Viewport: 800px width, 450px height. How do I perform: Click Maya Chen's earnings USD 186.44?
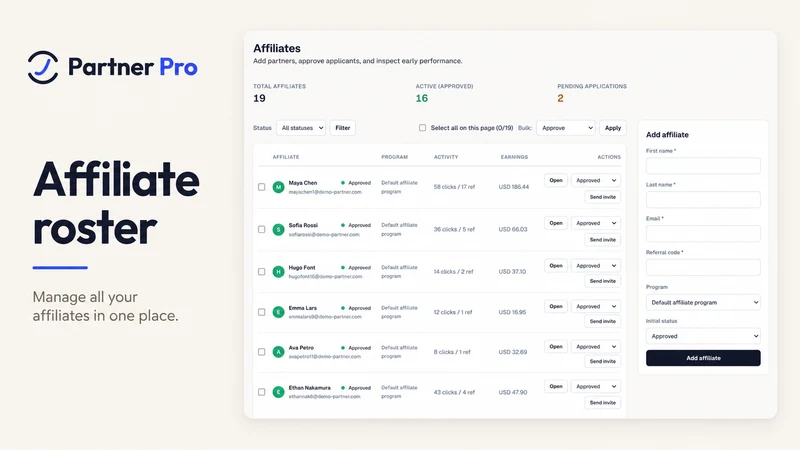[x=514, y=187]
